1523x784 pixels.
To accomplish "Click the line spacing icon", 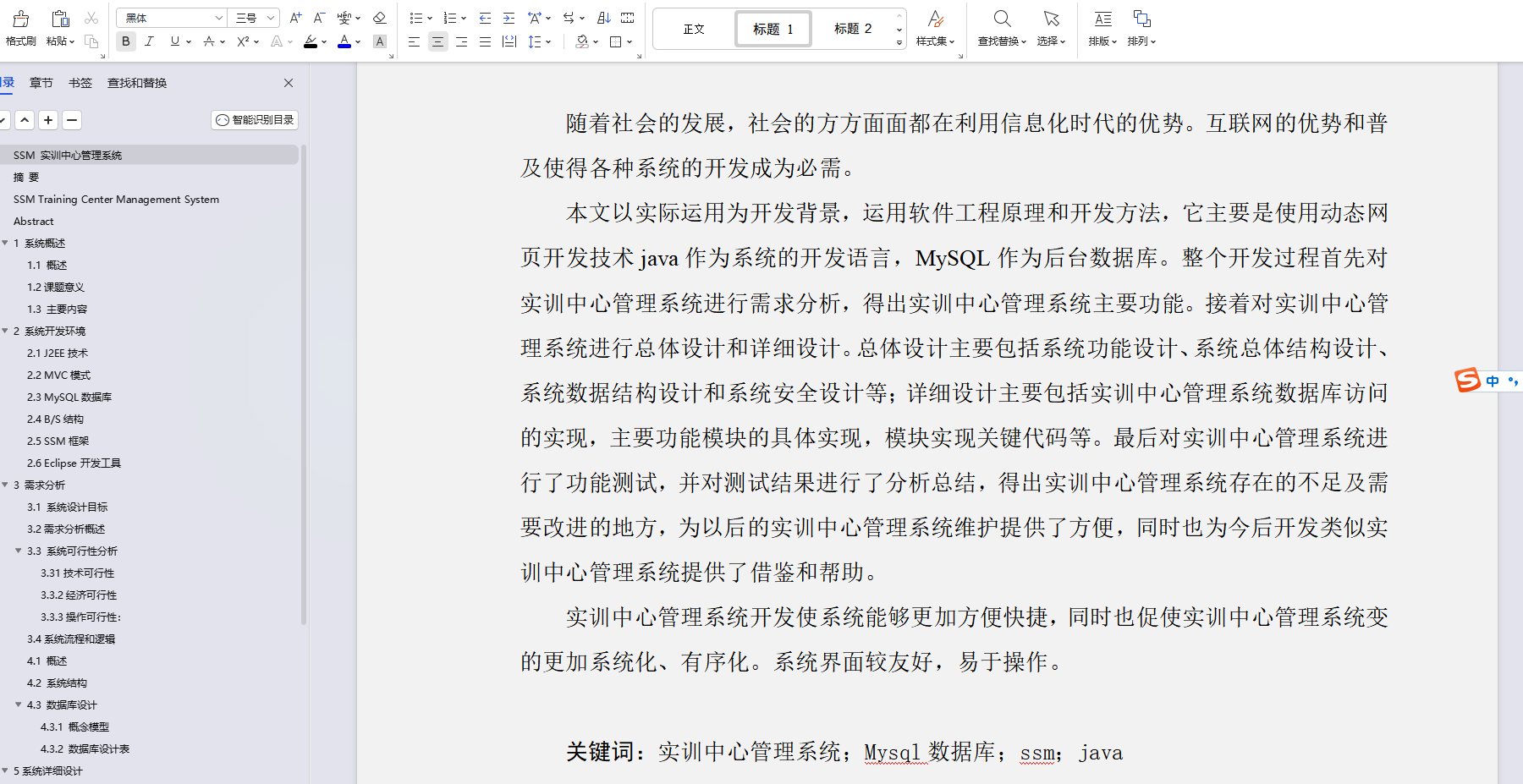I will pyautogui.click(x=535, y=41).
